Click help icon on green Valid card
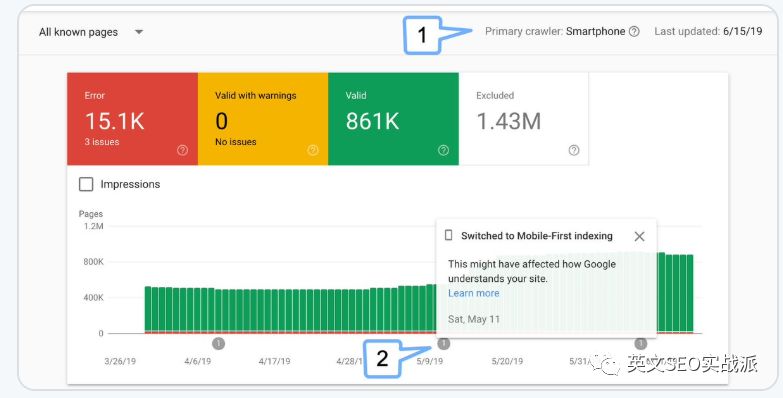 click(x=443, y=150)
